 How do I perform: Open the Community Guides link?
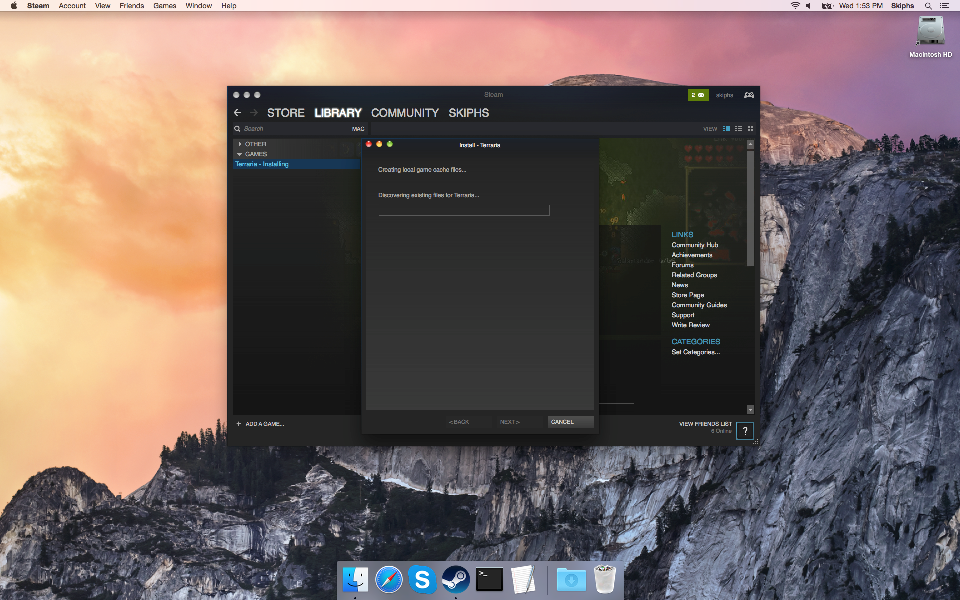click(699, 305)
